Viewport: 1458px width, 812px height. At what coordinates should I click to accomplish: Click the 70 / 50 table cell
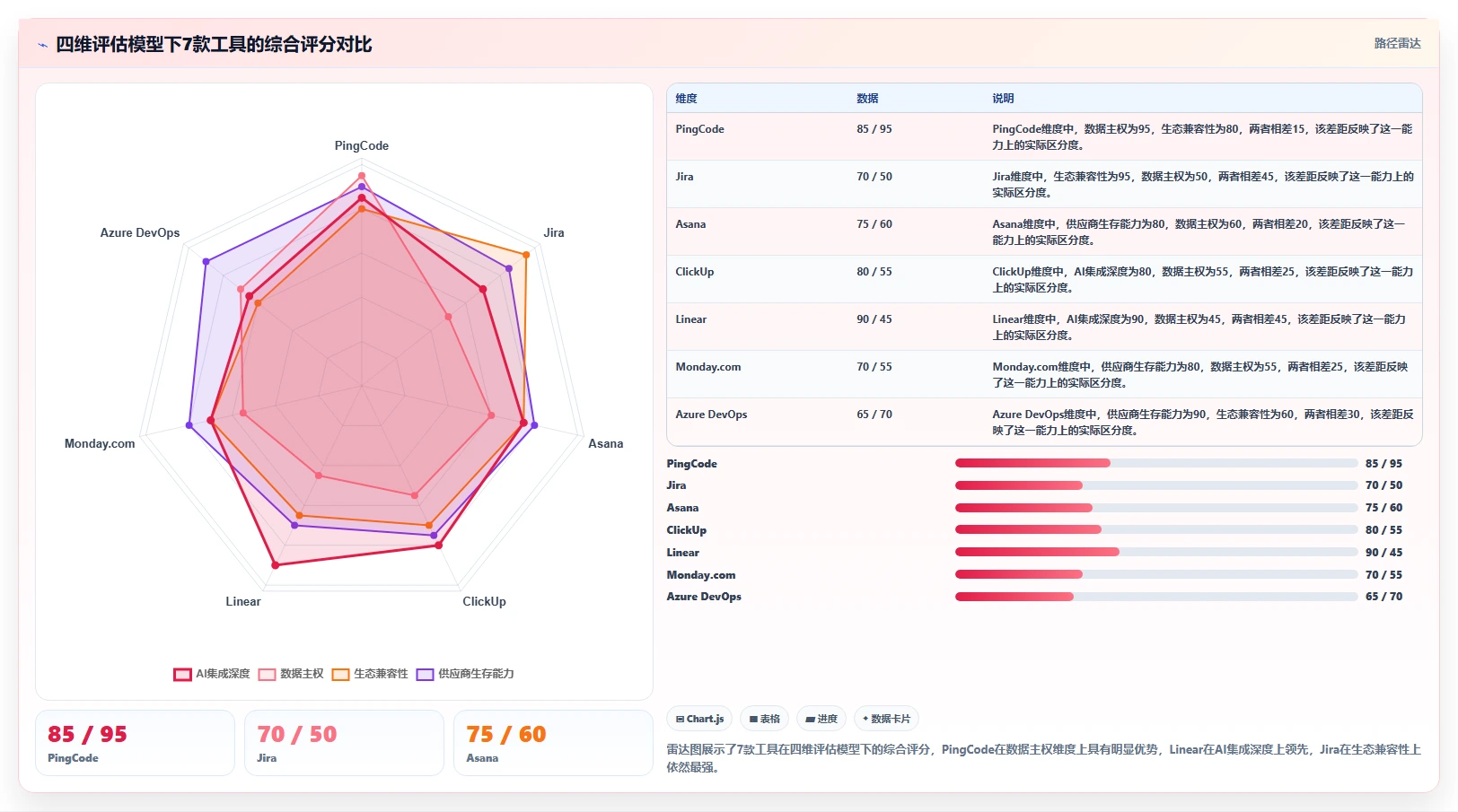point(874,177)
